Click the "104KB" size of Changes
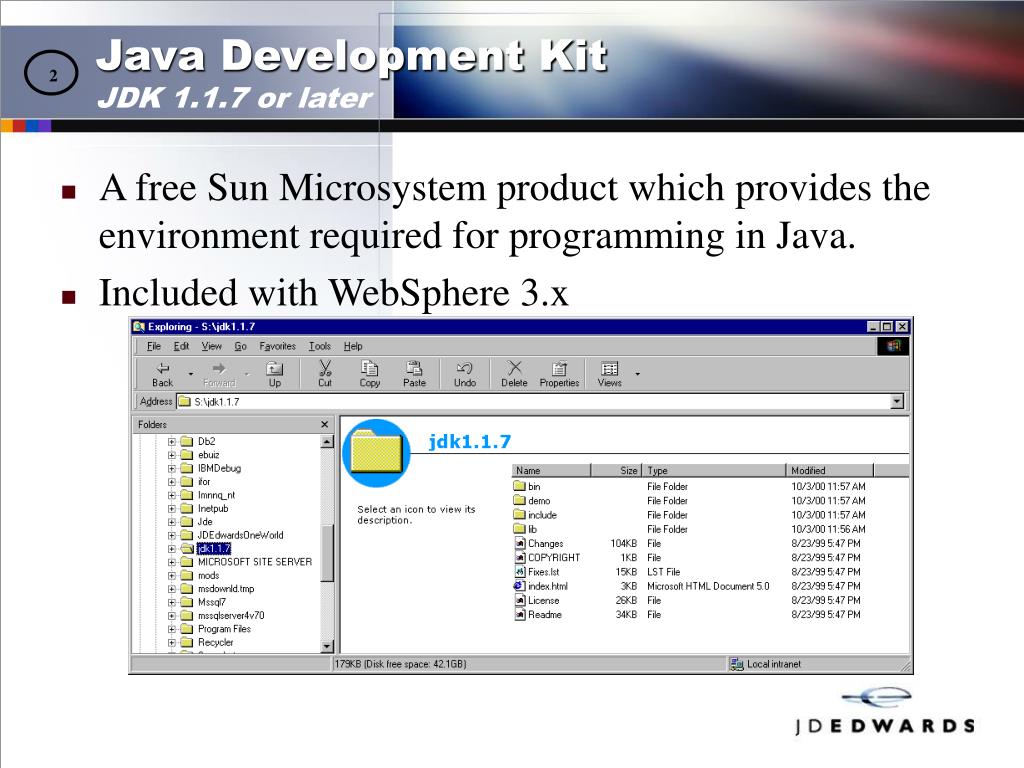 pos(624,543)
